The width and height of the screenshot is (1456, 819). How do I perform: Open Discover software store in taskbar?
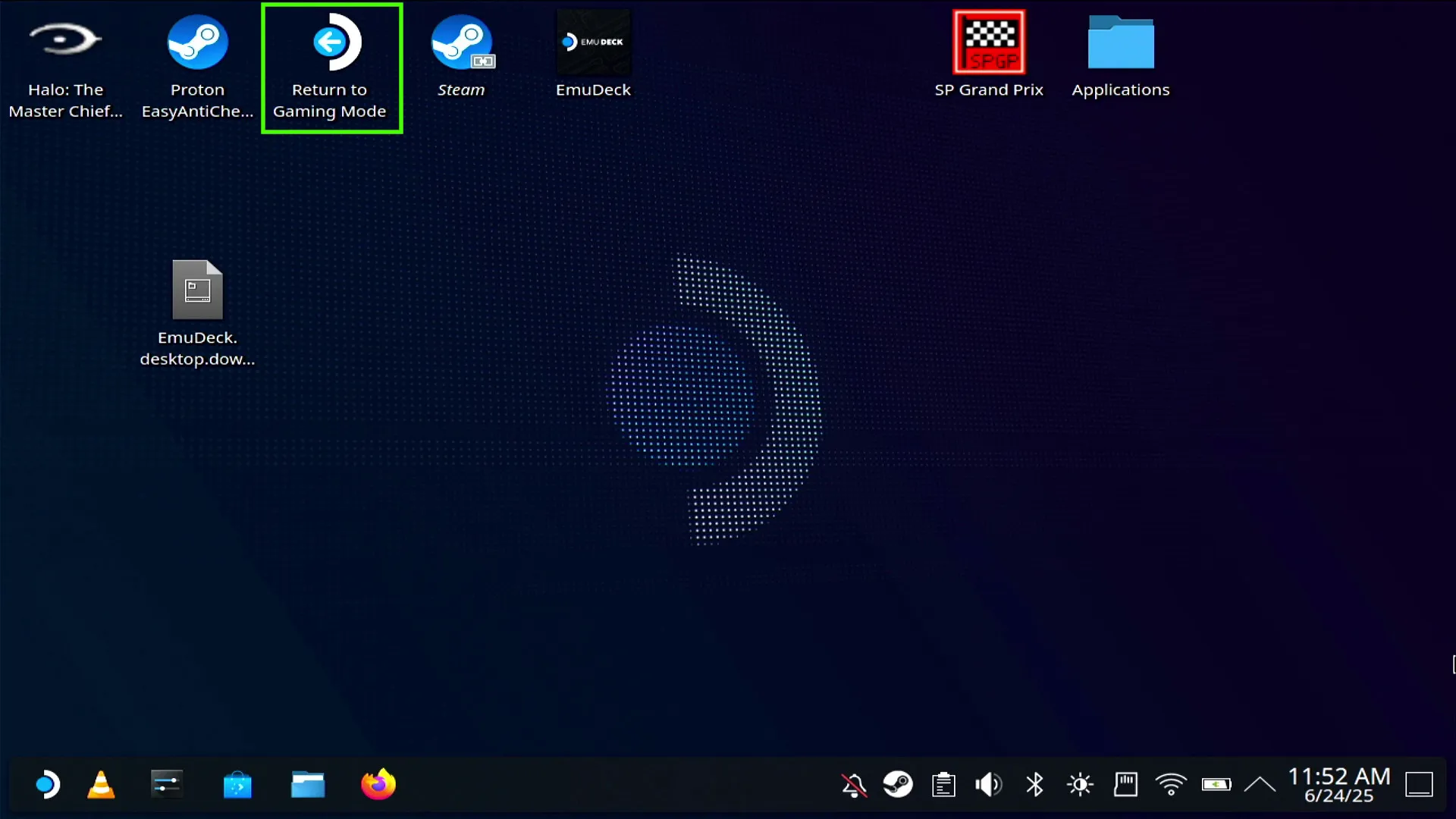(x=237, y=784)
